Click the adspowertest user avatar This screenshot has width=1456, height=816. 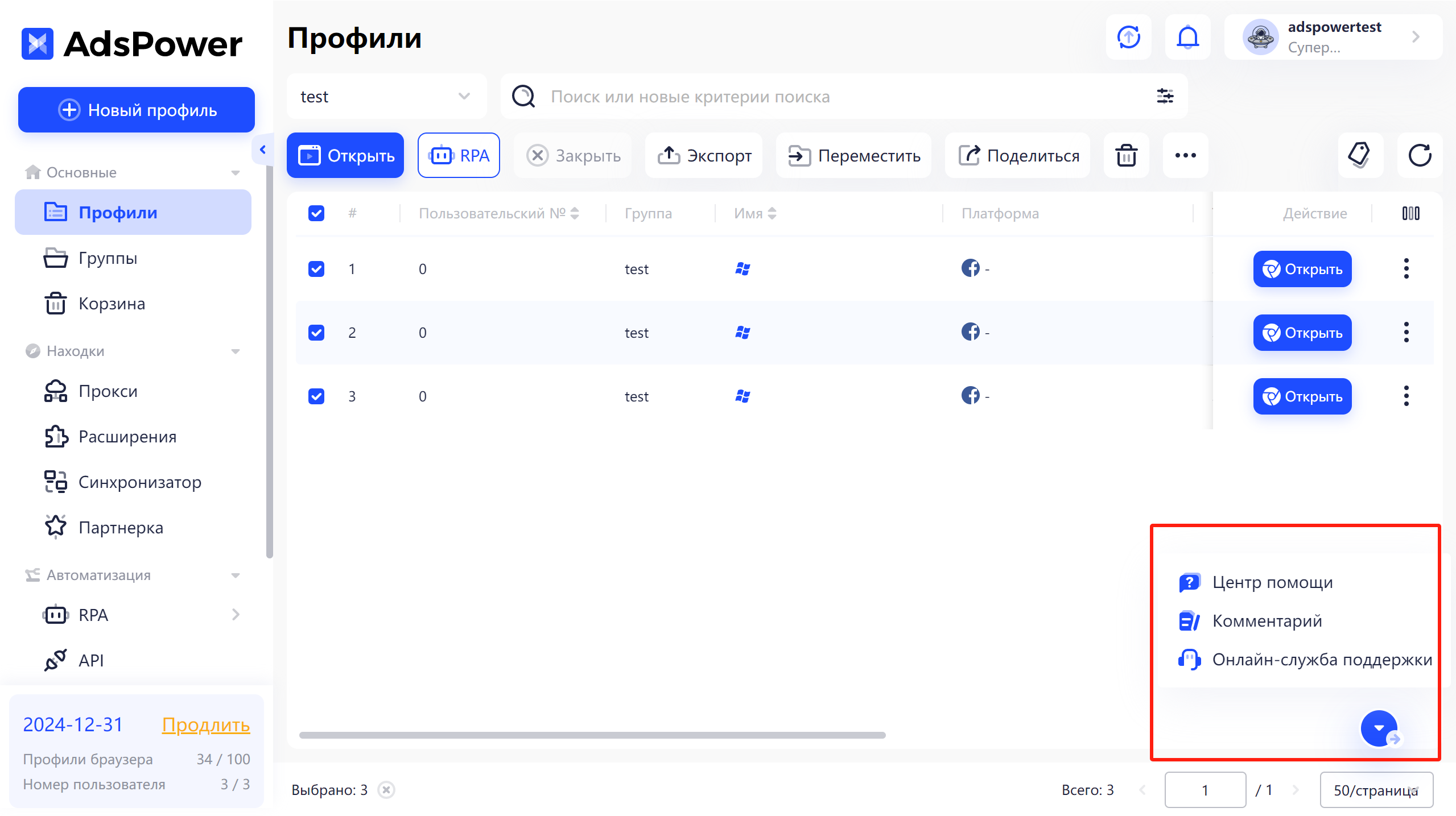1260,38
